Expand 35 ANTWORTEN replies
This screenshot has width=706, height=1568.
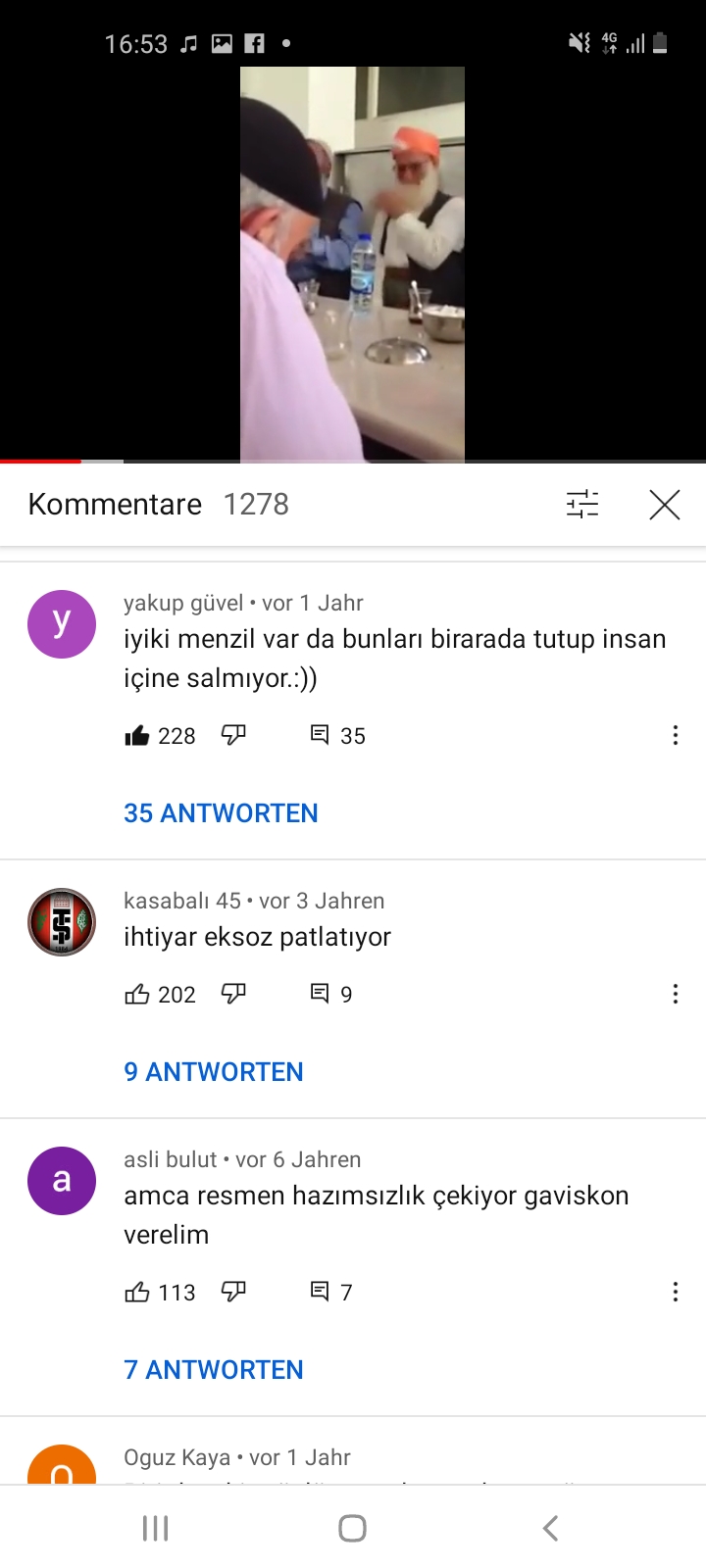(221, 813)
